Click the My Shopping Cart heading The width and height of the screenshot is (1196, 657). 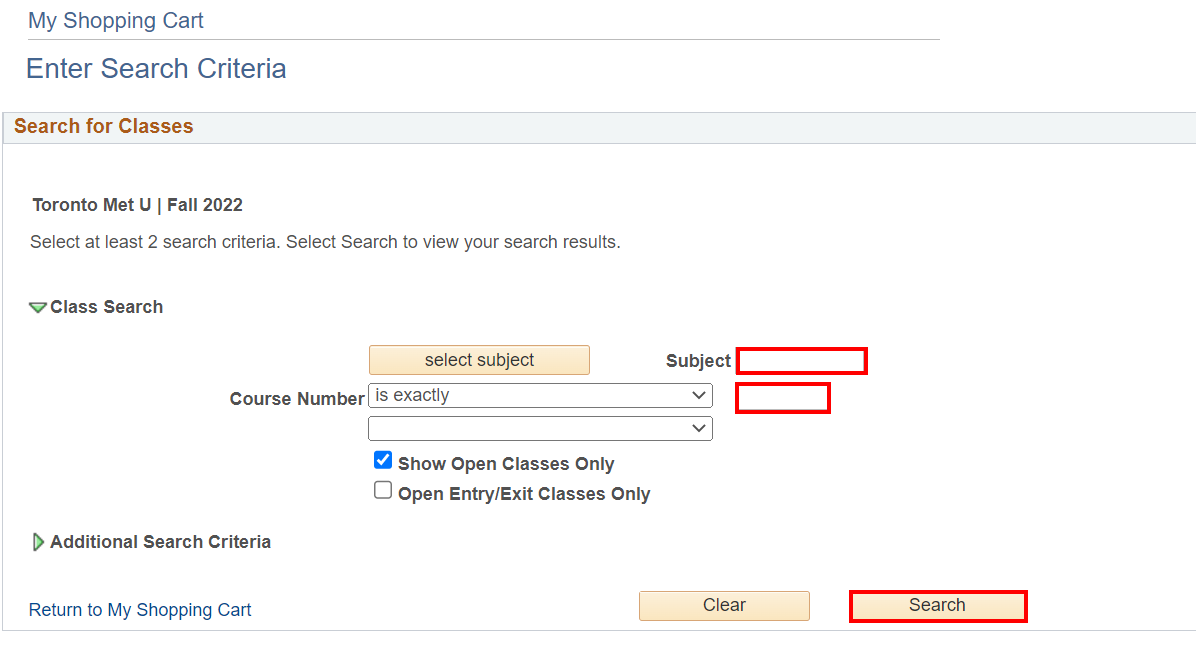coord(116,21)
